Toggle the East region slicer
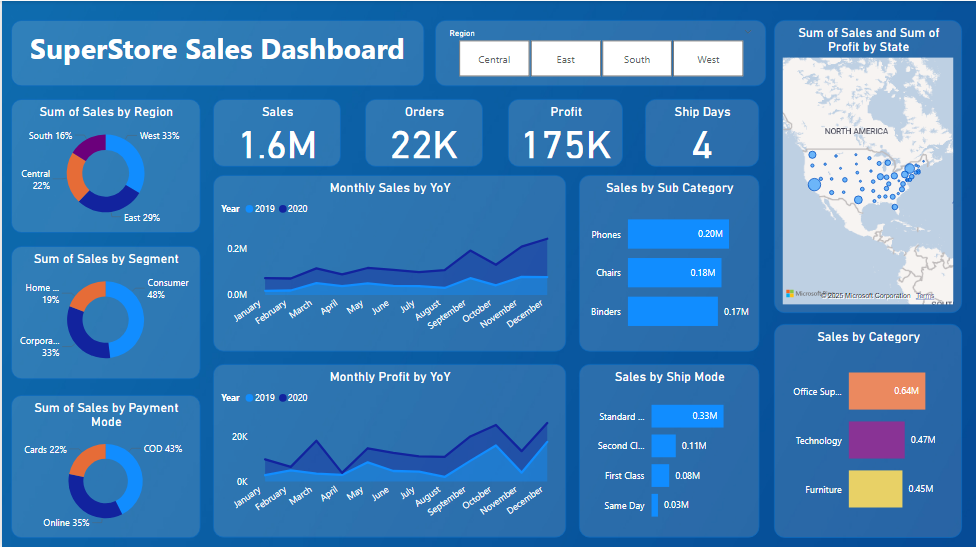This screenshot has width=976, height=547. [566, 59]
